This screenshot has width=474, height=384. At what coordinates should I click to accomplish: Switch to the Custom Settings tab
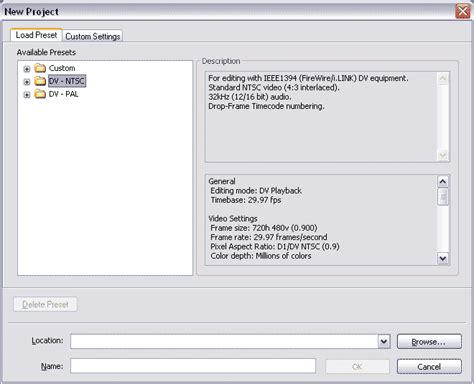click(93, 36)
